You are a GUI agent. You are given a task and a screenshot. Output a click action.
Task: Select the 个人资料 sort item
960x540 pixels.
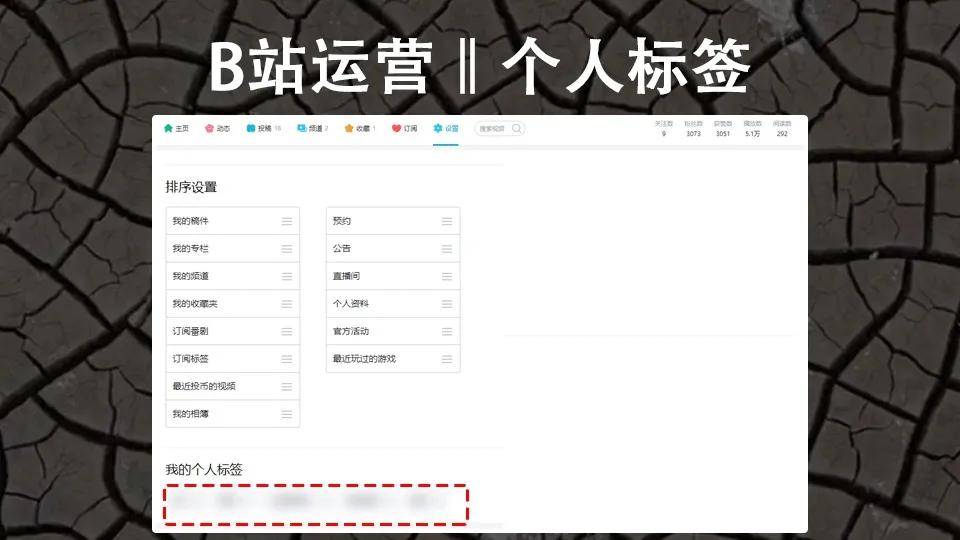(393, 304)
